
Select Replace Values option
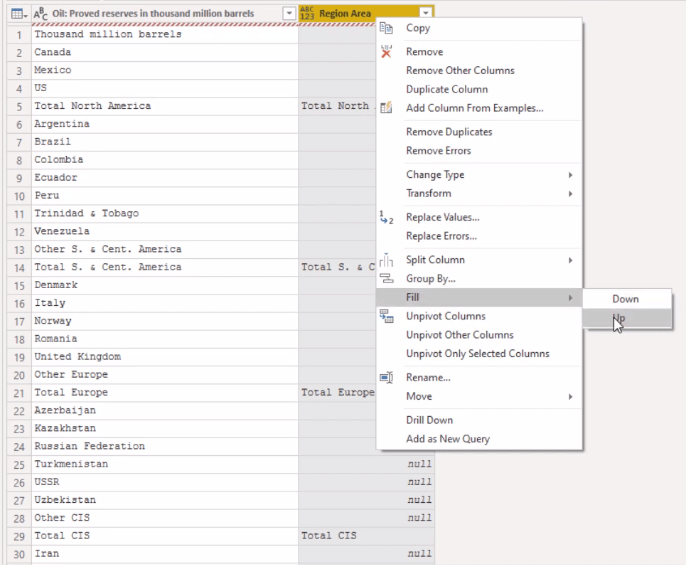point(479,217)
